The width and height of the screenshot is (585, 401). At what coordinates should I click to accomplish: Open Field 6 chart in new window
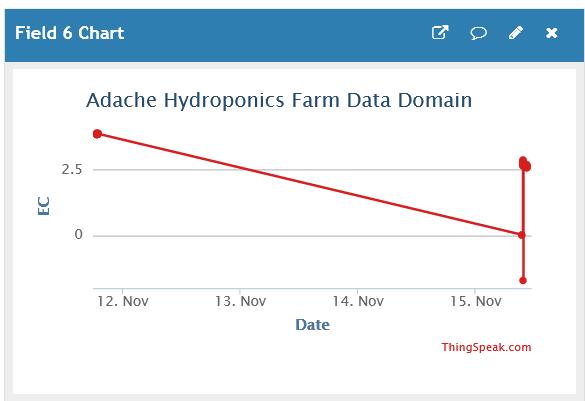440,32
